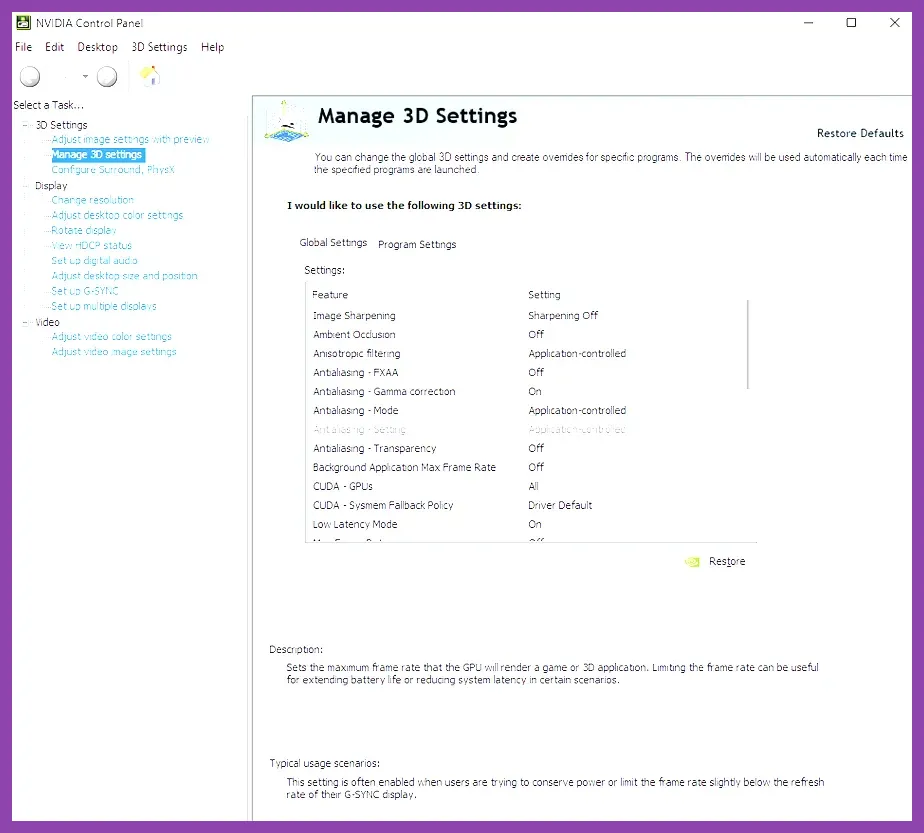The image size is (924, 833).
Task: Switch to the Program Settings tab
Action: 417,244
